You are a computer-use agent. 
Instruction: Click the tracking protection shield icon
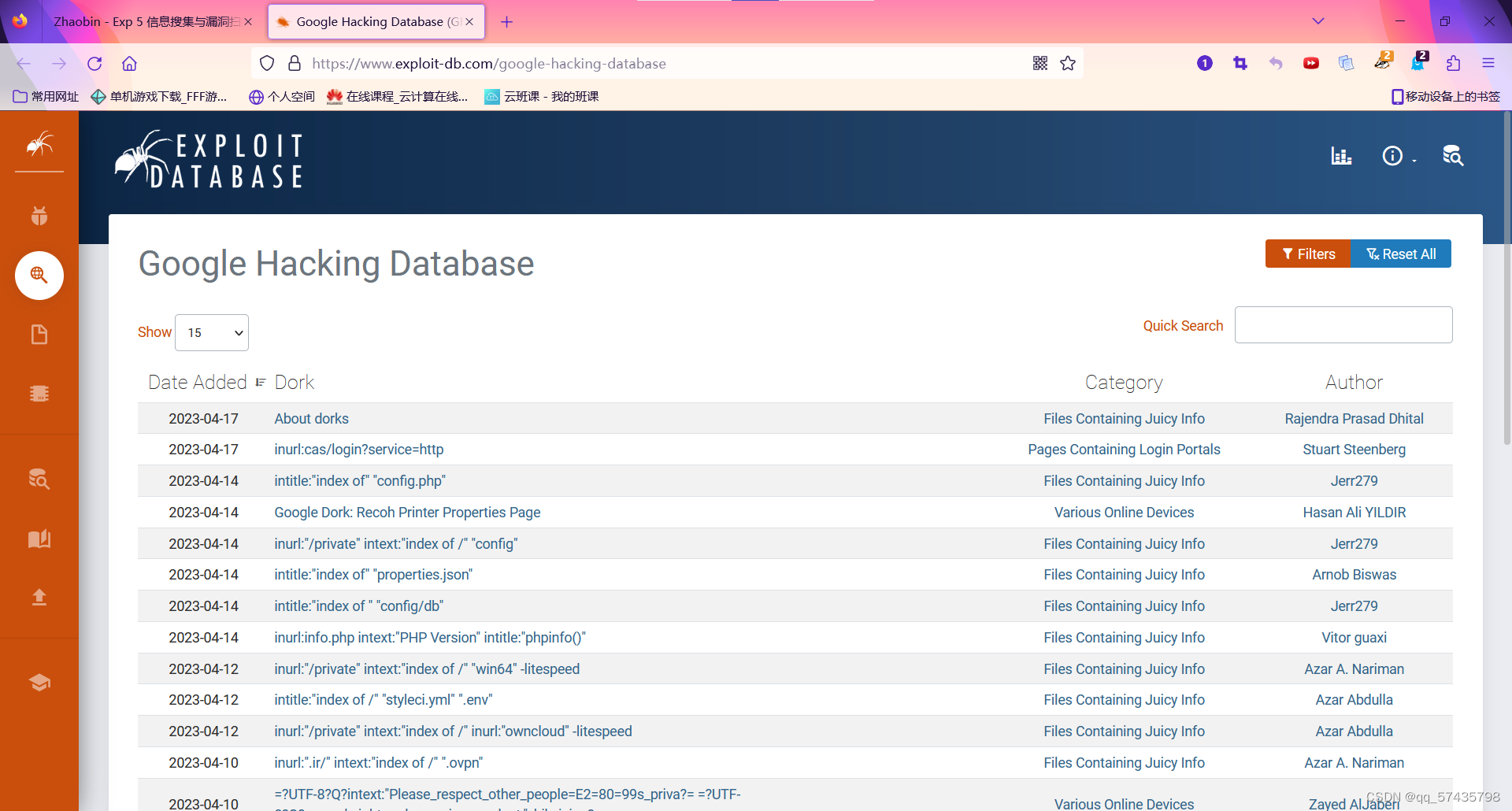[267, 64]
